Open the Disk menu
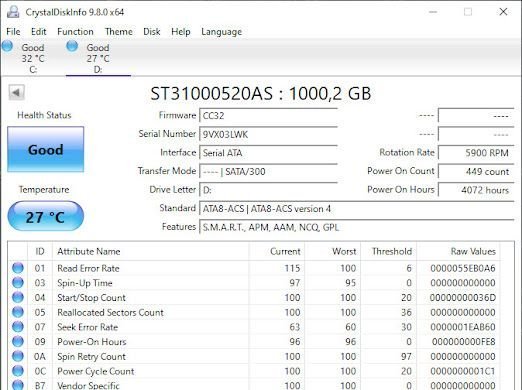The width and height of the screenshot is (522, 390). click(x=152, y=32)
